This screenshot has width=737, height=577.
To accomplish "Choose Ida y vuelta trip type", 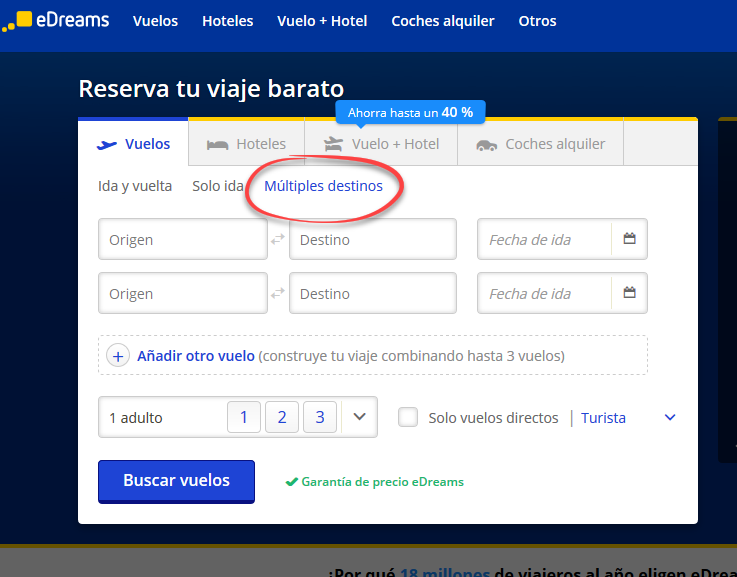I will pyautogui.click(x=135, y=186).
